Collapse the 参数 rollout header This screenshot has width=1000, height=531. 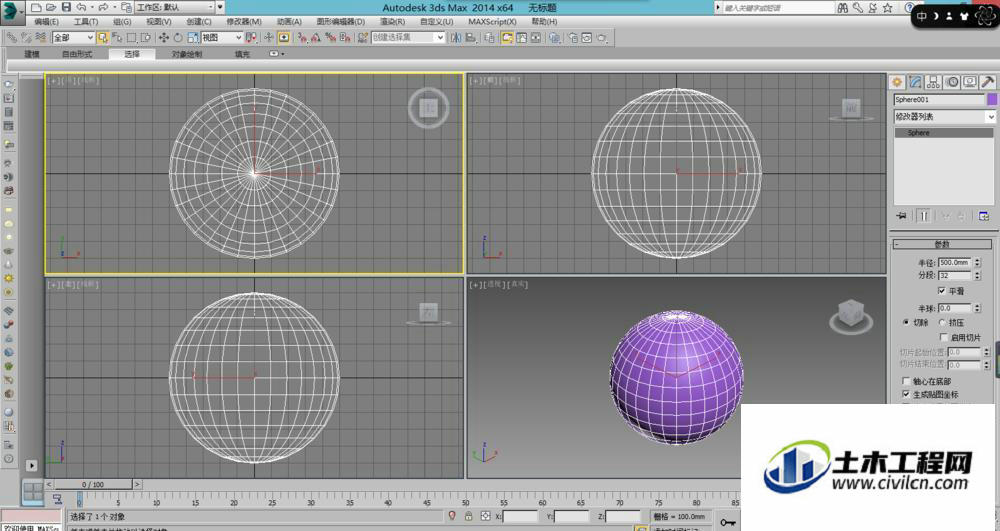pyautogui.click(x=942, y=244)
